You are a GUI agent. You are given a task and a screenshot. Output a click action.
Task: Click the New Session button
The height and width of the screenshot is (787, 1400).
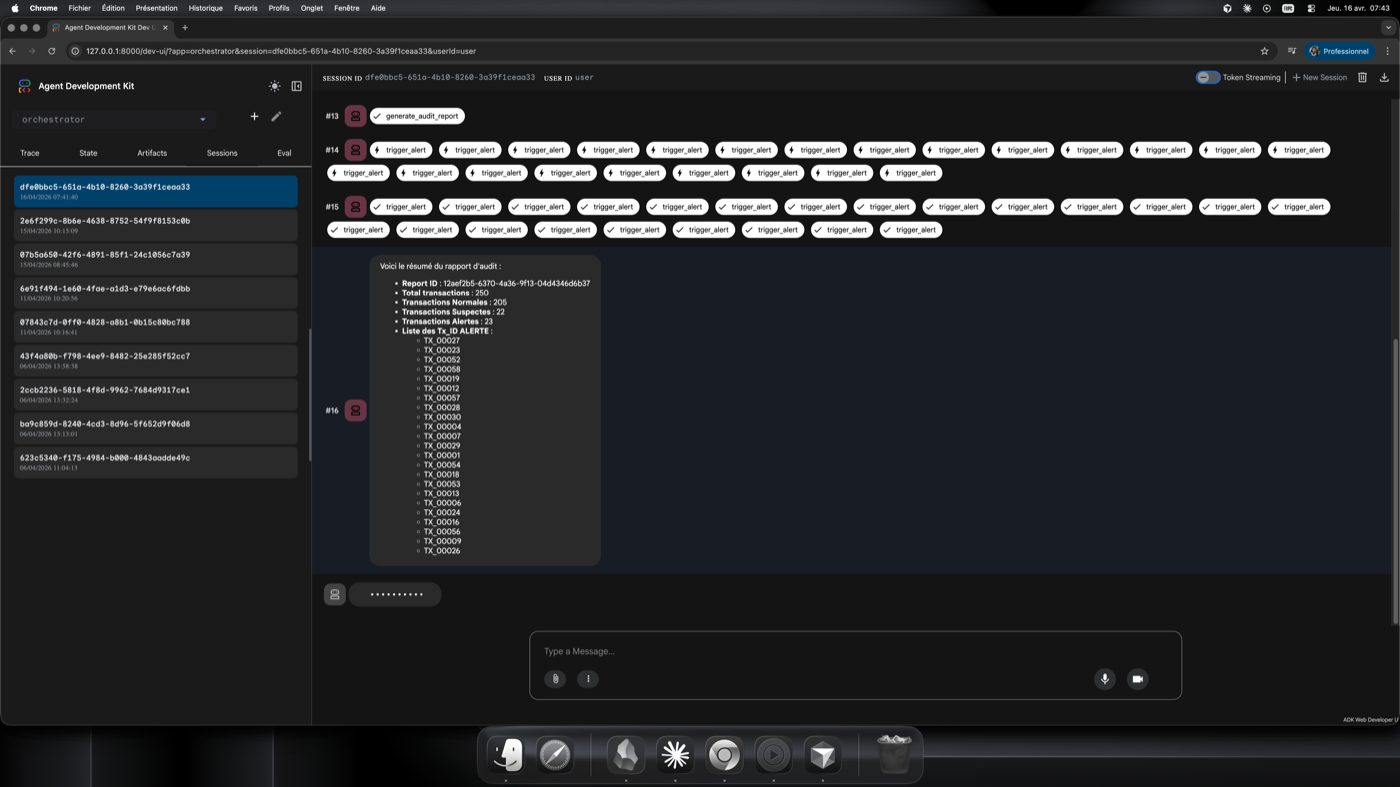point(1320,77)
